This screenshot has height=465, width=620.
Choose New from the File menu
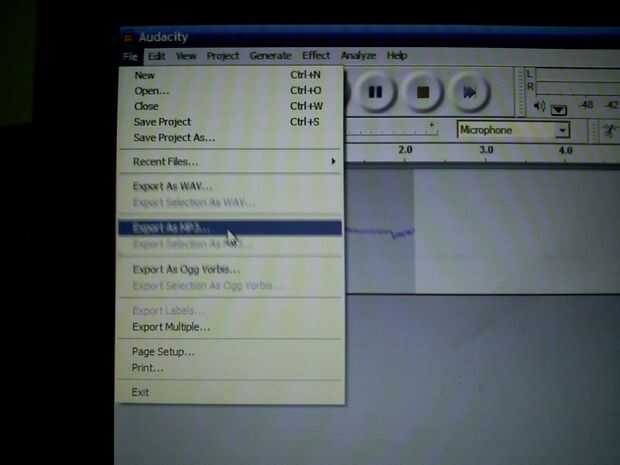click(x=230, y=75)
